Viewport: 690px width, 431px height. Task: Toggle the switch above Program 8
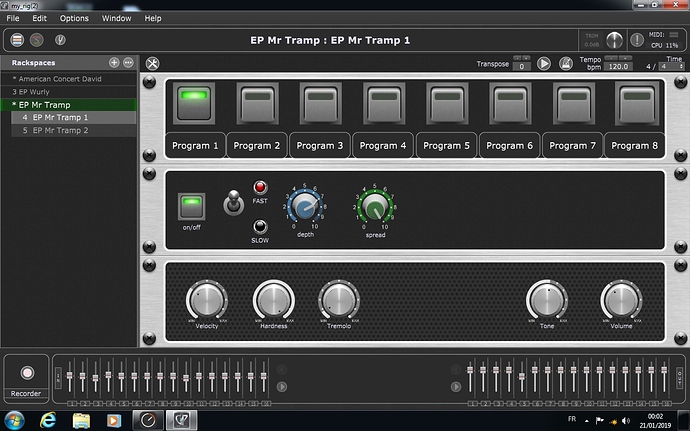[637, 103]
